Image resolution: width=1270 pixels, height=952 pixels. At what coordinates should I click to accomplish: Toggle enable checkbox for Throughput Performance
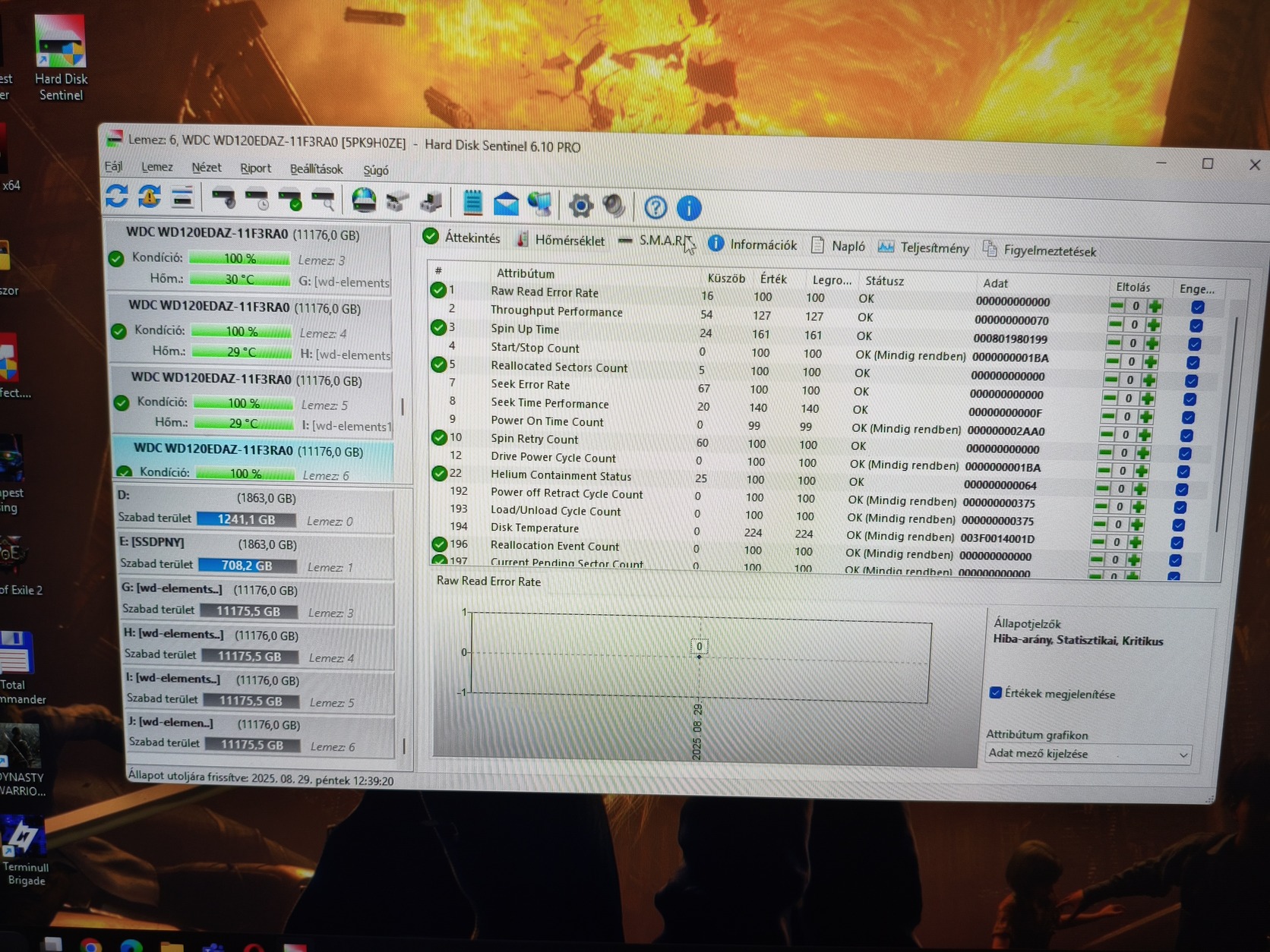(x=1196, y=325)
